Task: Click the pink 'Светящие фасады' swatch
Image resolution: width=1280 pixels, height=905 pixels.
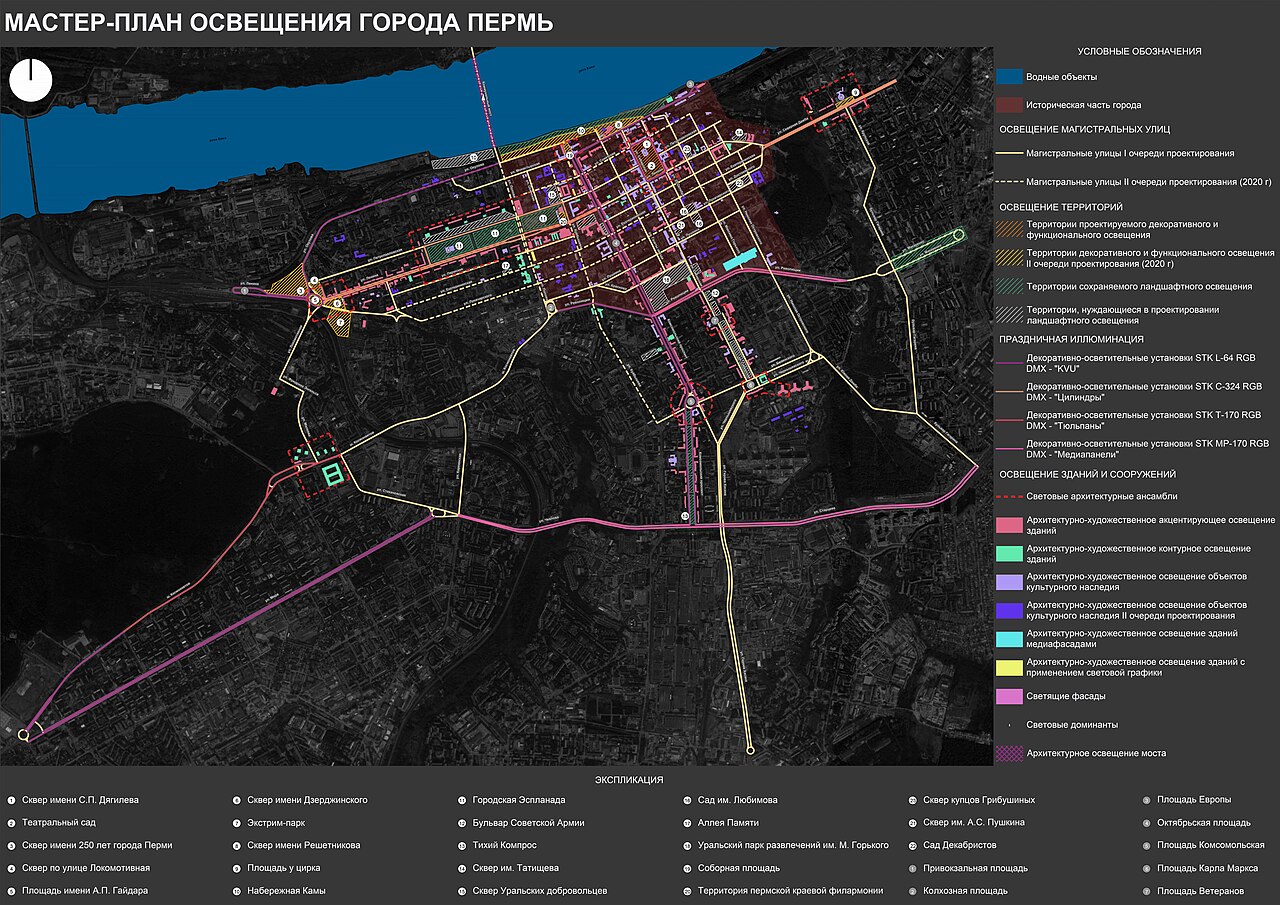Action: [x=1008, y=696]
